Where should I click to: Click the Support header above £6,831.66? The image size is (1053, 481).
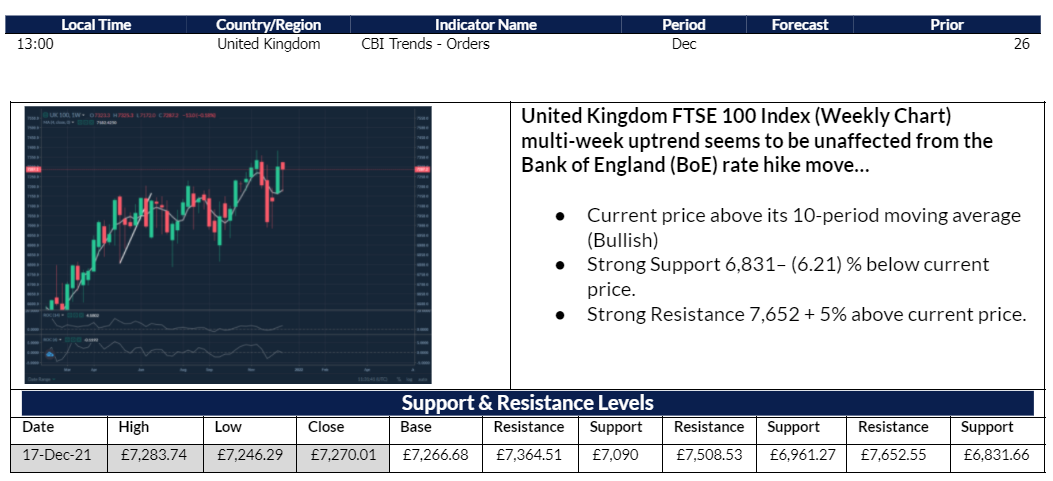pyautogui.click(x=987, y=428)
